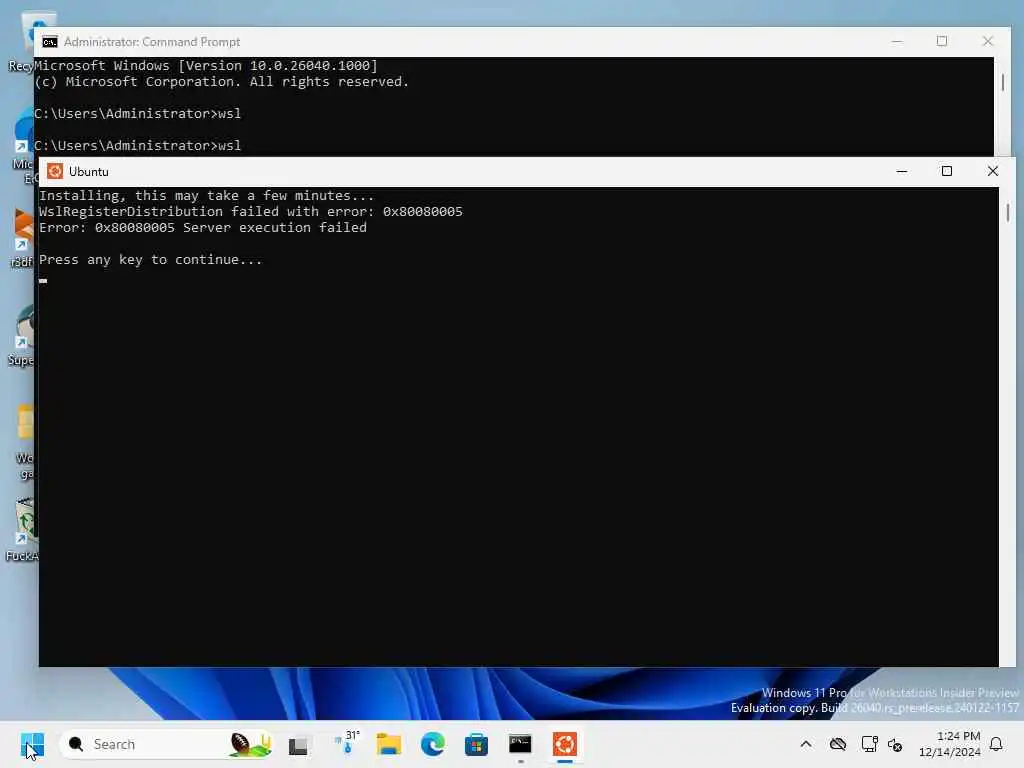Click the search highlight snail illustration

tap(250, 744)
